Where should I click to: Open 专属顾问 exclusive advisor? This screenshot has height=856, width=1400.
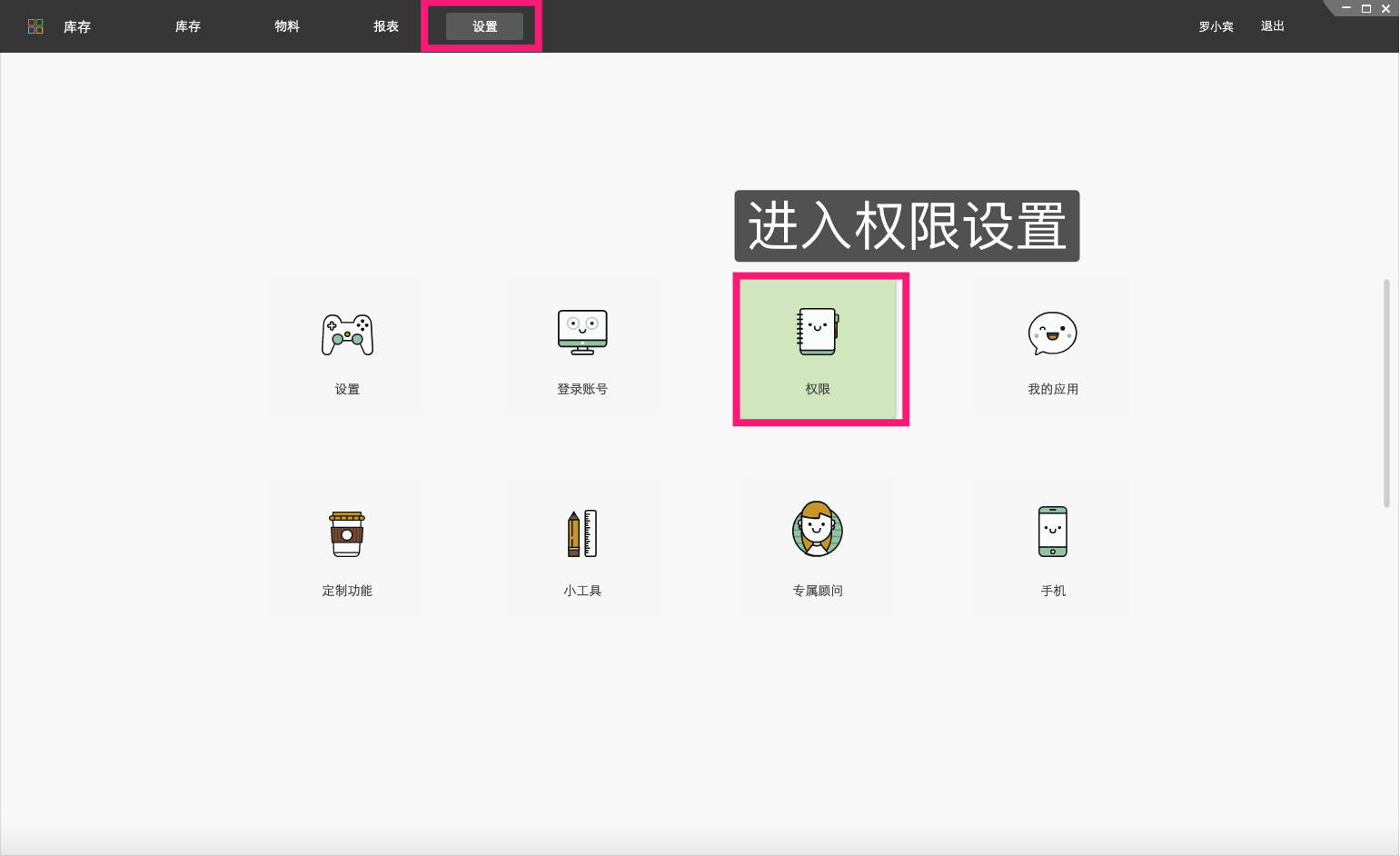coord(817,545)
